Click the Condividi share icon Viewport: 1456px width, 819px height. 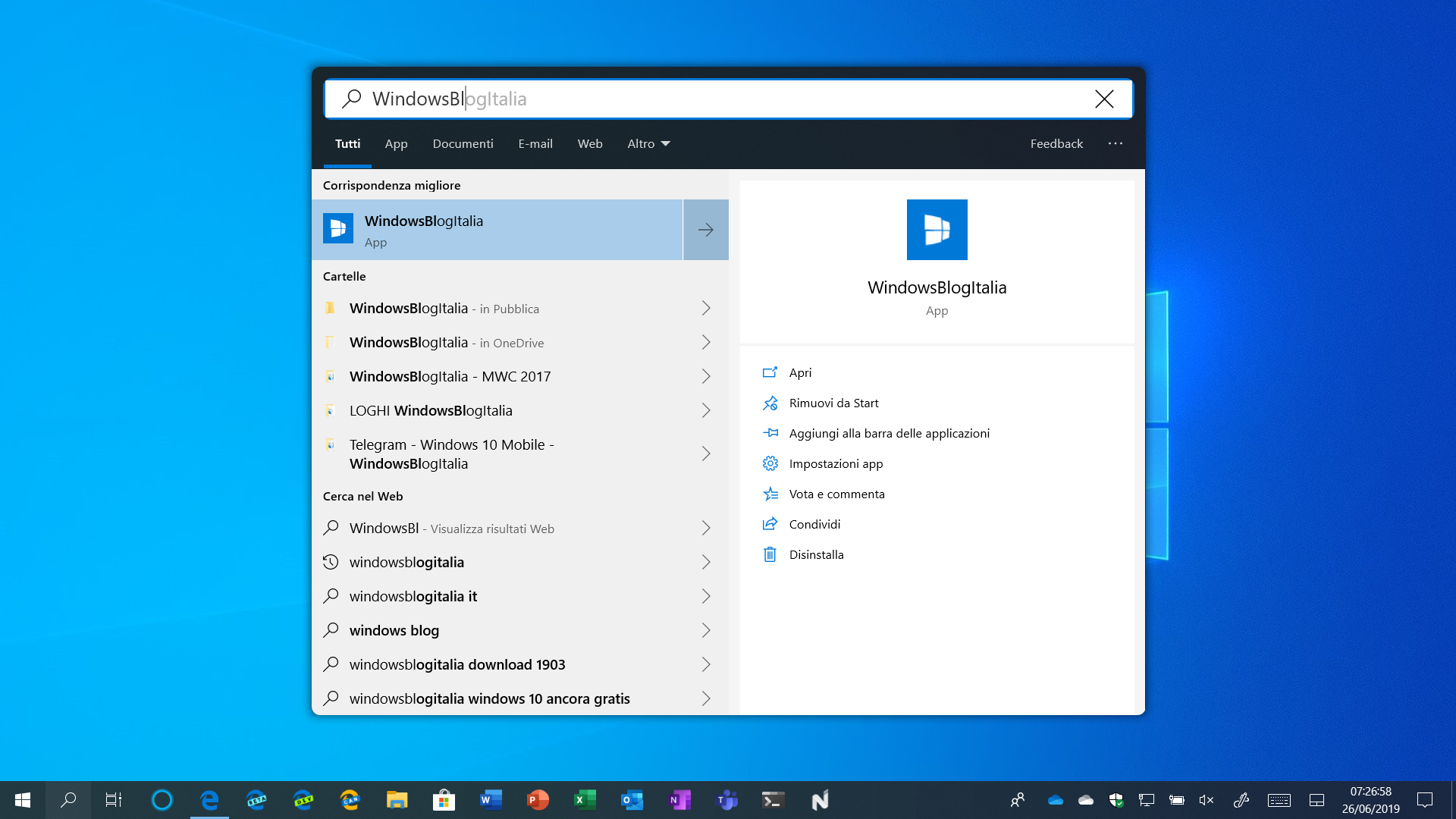point(770,524)
